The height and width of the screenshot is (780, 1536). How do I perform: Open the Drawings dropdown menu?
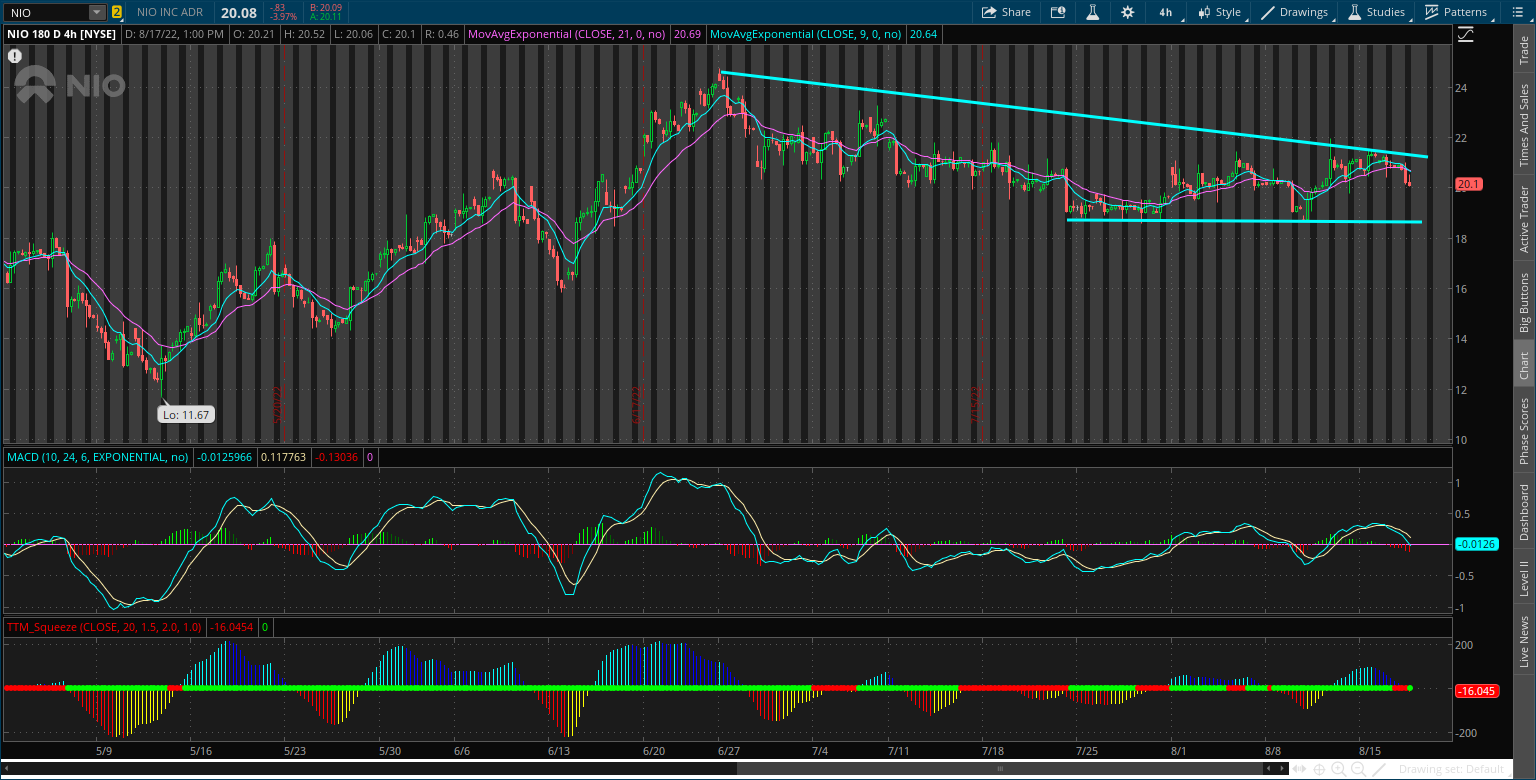pyautogui.click(x=1295, y=12)
